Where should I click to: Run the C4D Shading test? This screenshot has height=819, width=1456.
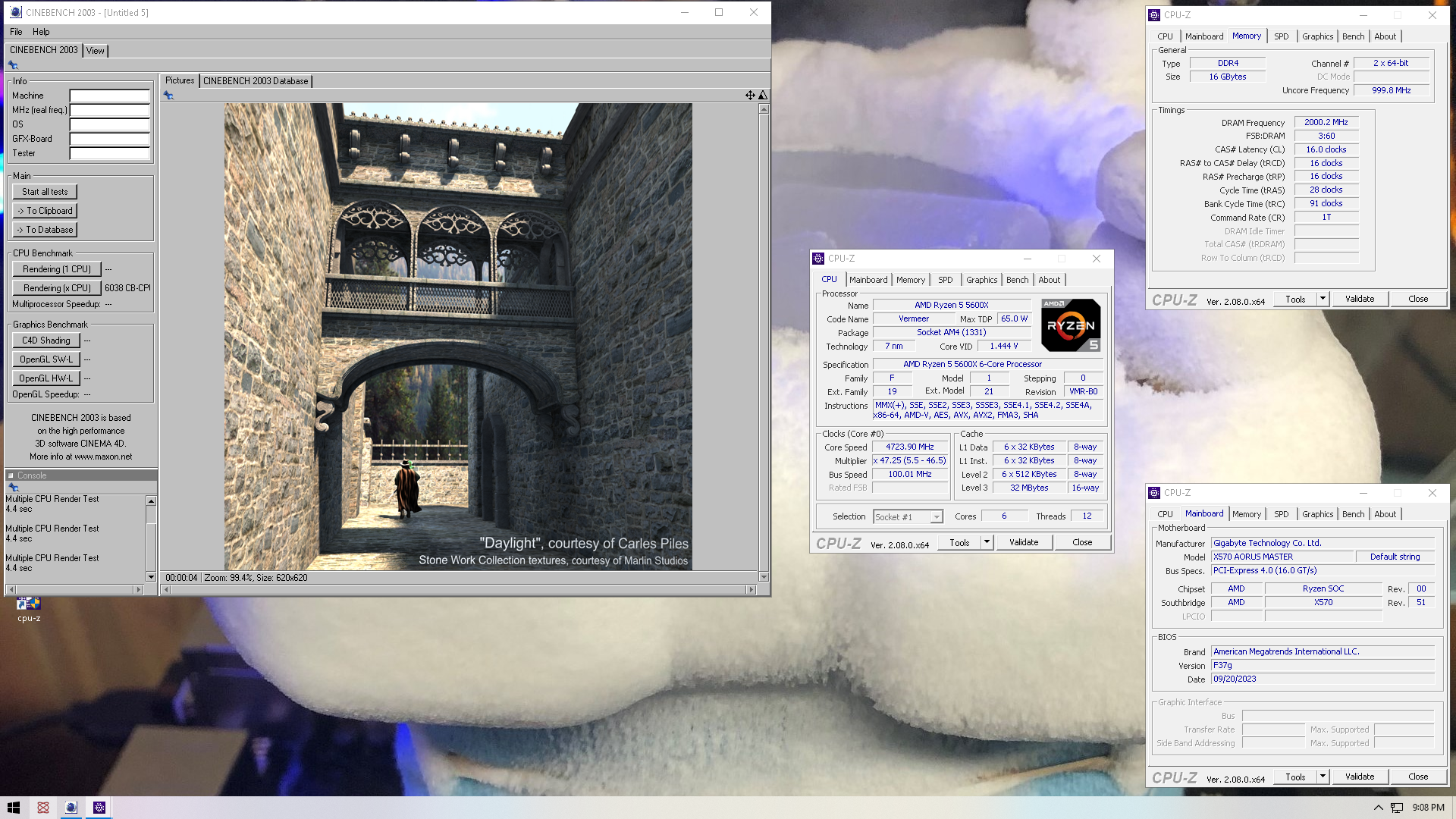pos(46,340)
